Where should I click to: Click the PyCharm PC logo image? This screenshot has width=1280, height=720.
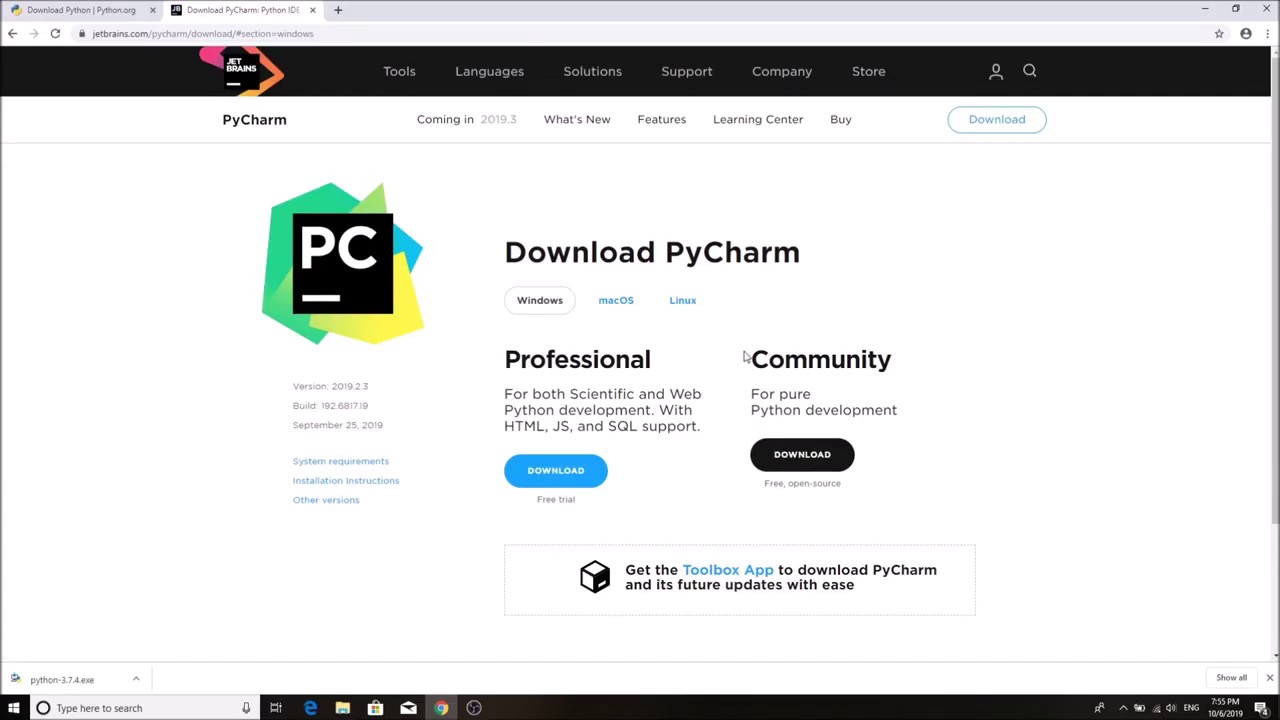343,263
